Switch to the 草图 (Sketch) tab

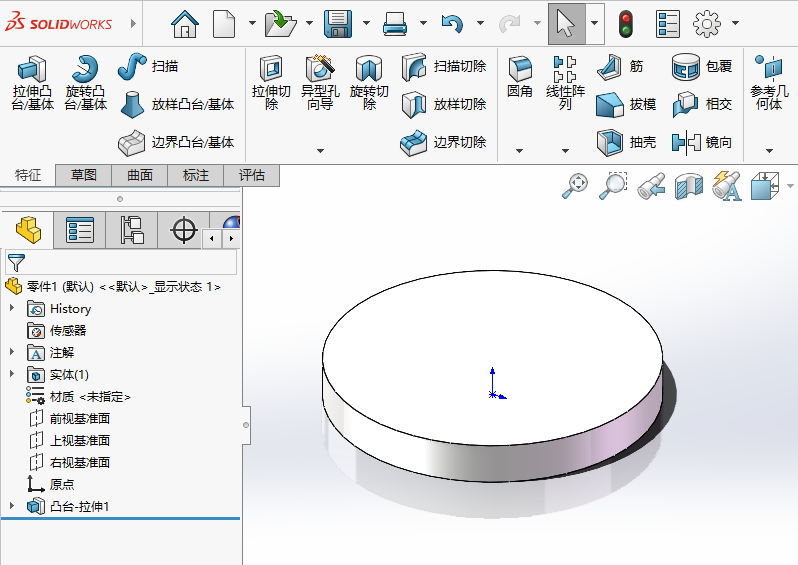pyautogui.click(x=84, y=175)
